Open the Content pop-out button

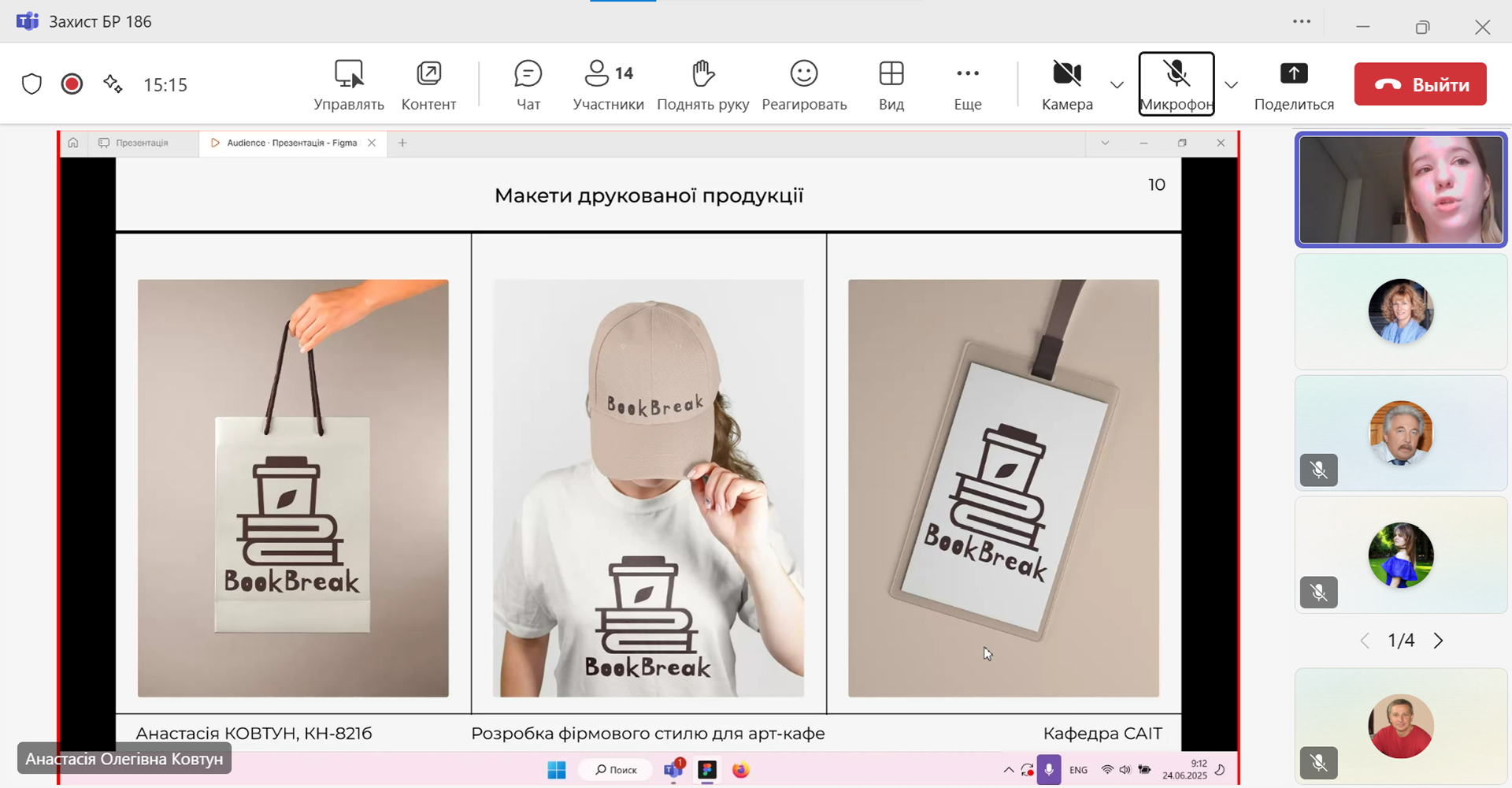(x=428, y=84)
